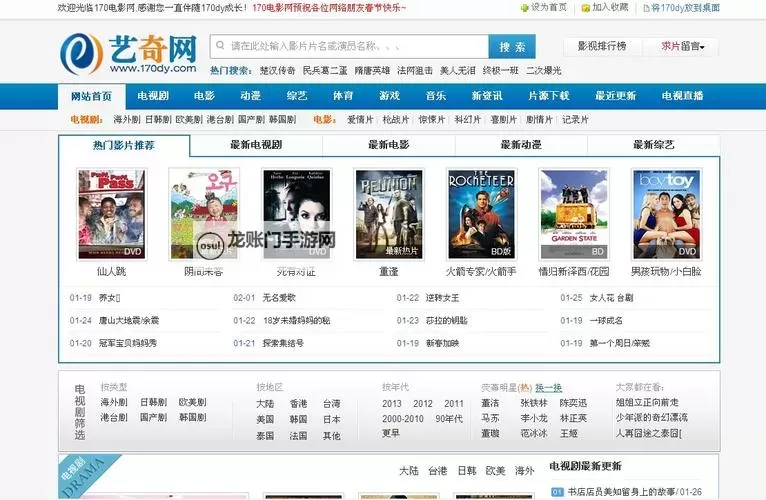Click the title 男孩玩物/小白脸
The width and height of the screenshot is (766, 500).
666,271
